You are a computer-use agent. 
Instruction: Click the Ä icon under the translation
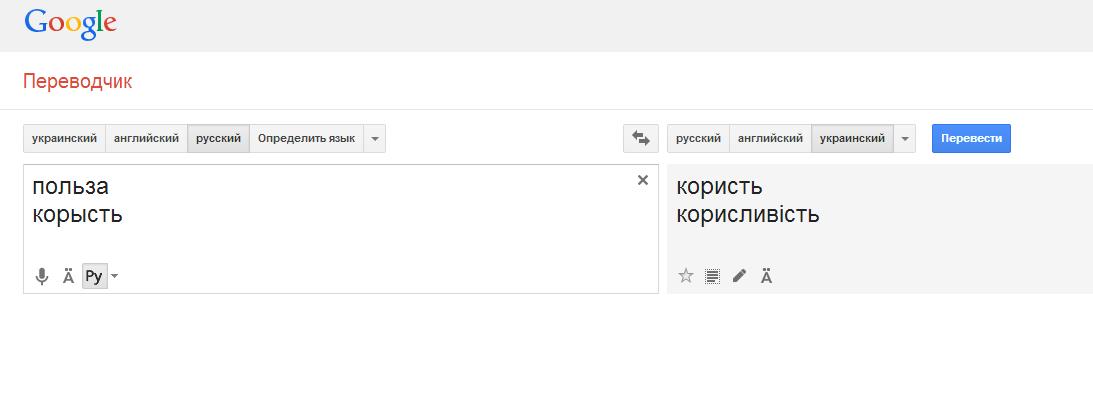(x=766, y=276)
